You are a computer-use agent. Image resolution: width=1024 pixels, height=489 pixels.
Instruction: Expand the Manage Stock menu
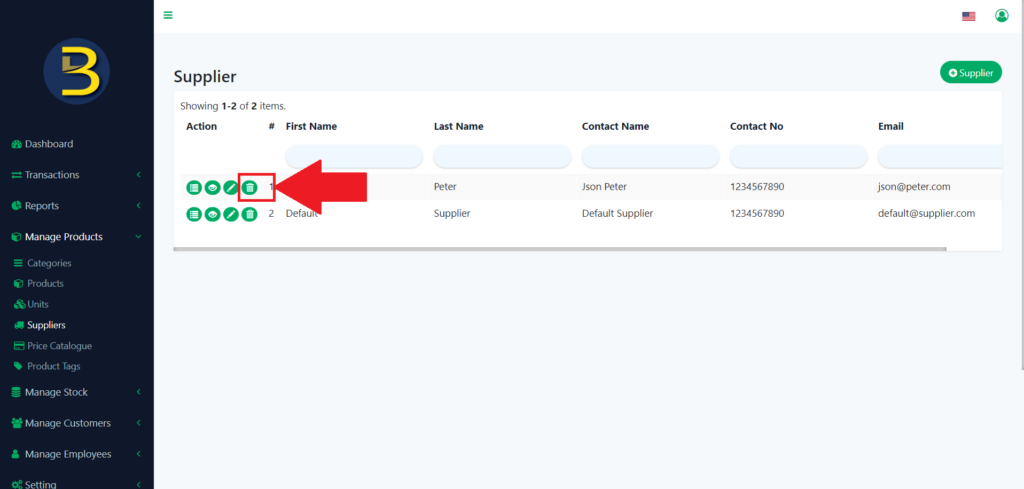tap(56, 392)
